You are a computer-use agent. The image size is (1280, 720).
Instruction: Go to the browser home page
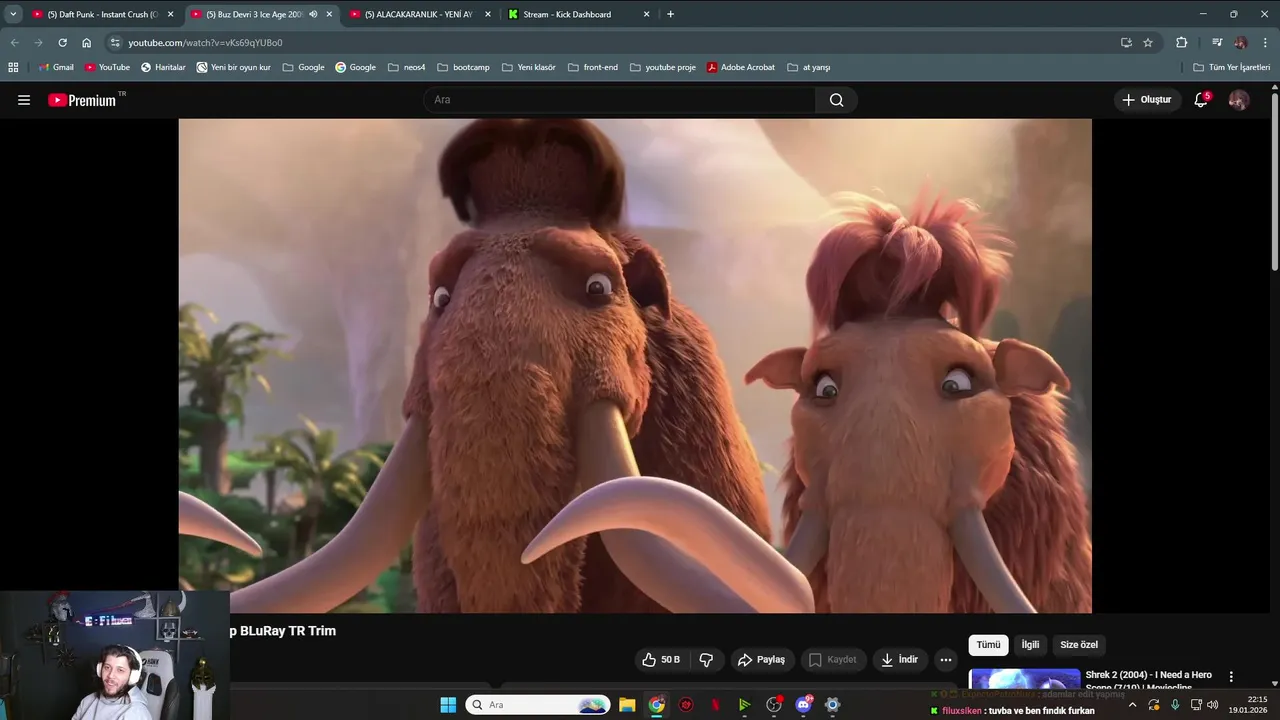87,43
